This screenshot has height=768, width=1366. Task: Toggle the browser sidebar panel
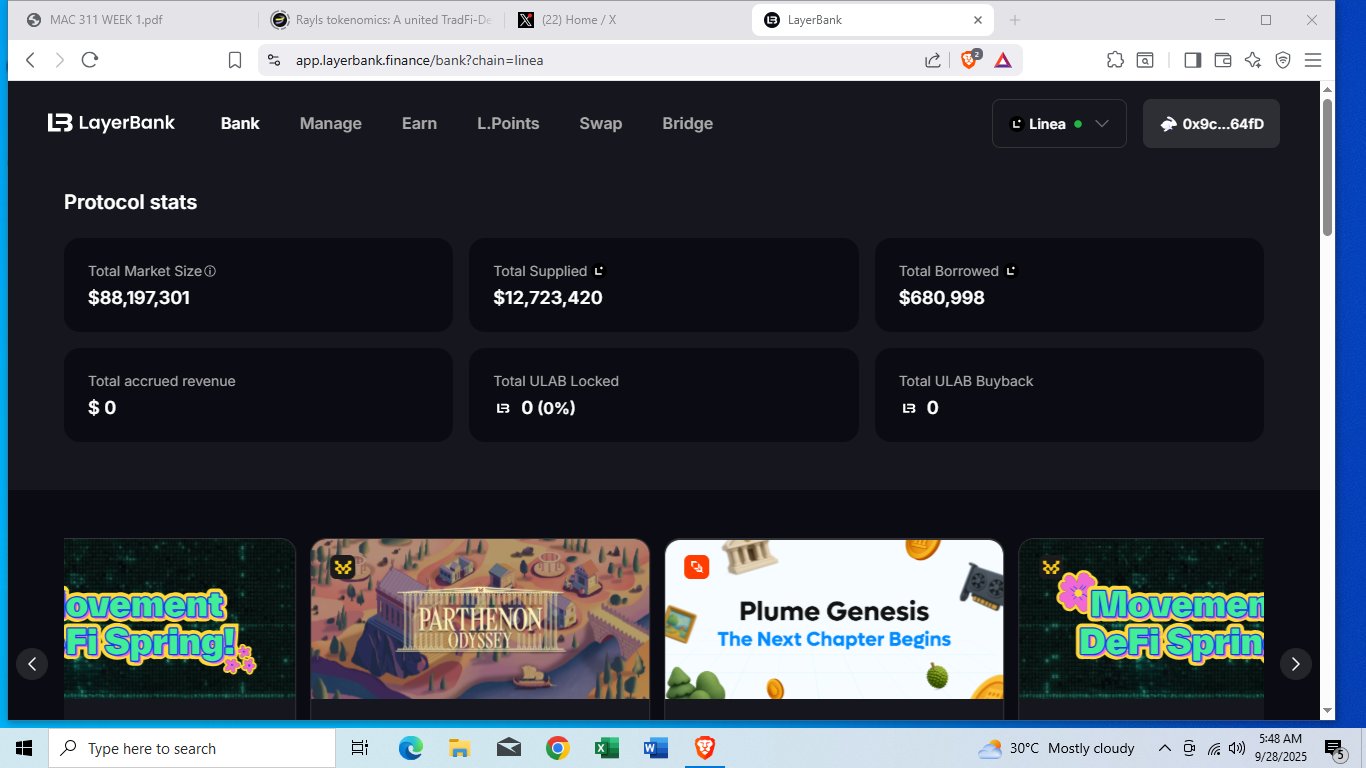click(1192, 60)
